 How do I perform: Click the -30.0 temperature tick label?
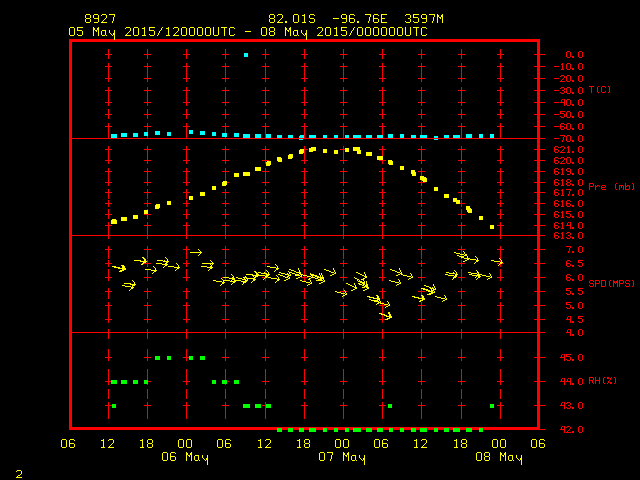point(569,91)
